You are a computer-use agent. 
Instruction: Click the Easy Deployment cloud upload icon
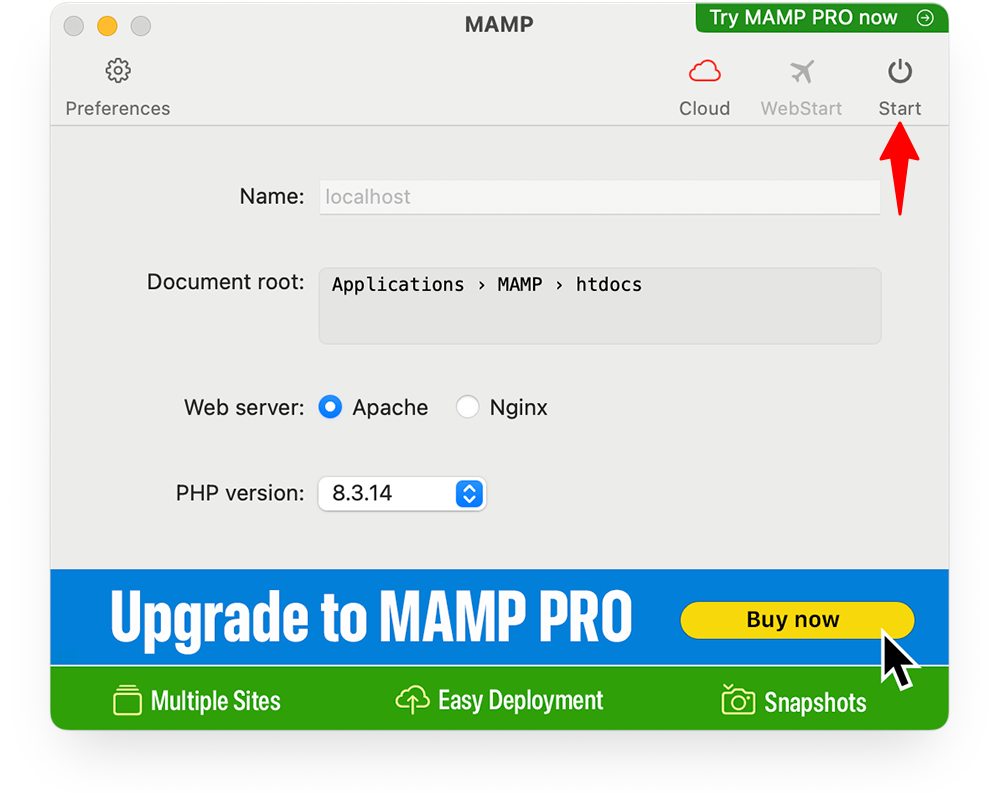click(x=413, y=700)
